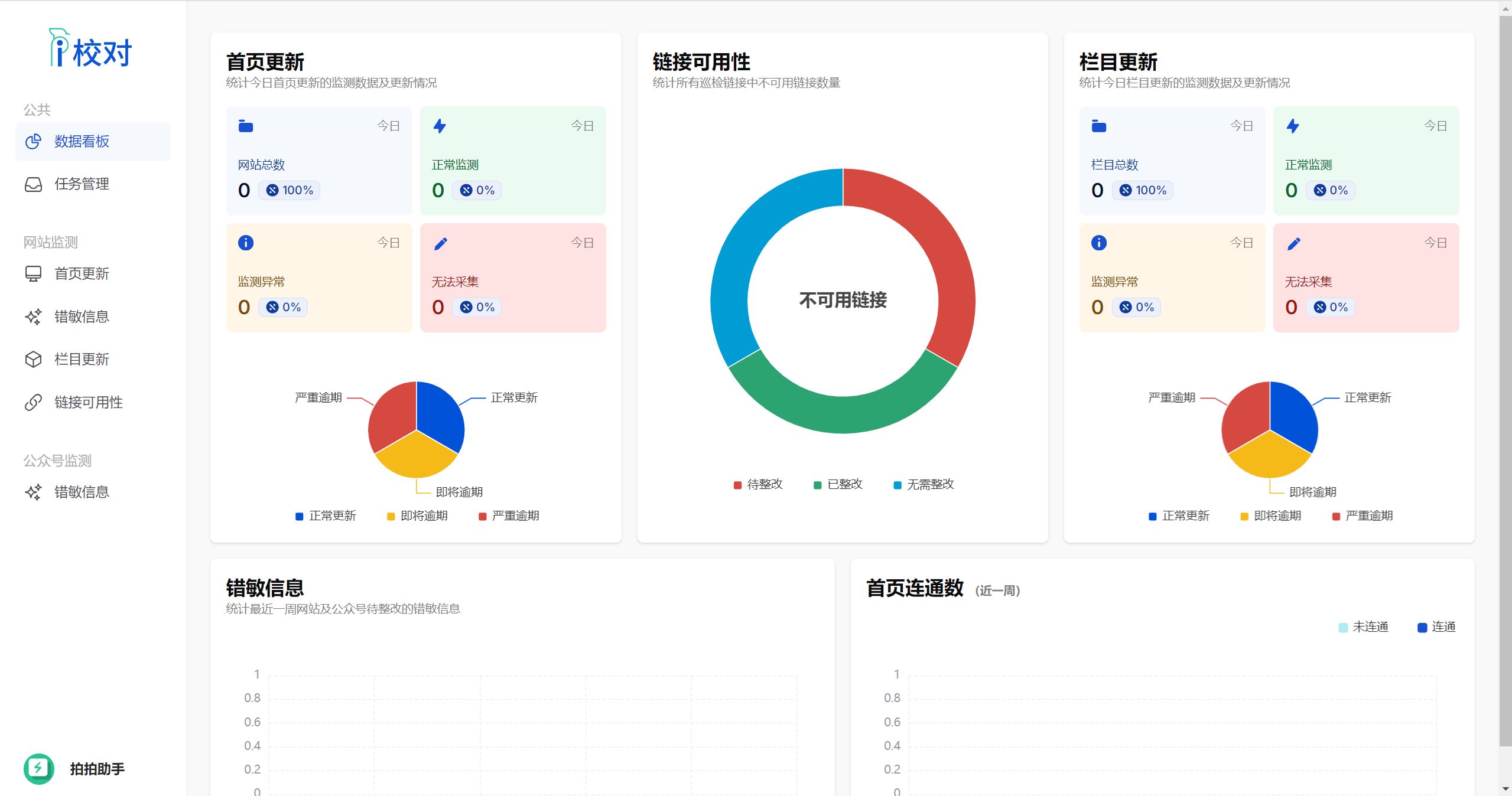
Task: Click the page vertical scrollbar
Action: [x=1505, y=380]
